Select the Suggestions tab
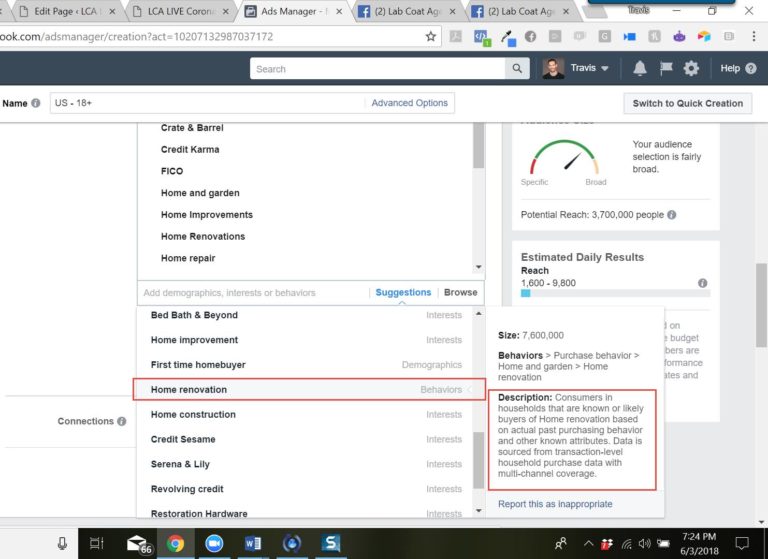This screenshot has width=768, height=559. (x=403, y=292)
